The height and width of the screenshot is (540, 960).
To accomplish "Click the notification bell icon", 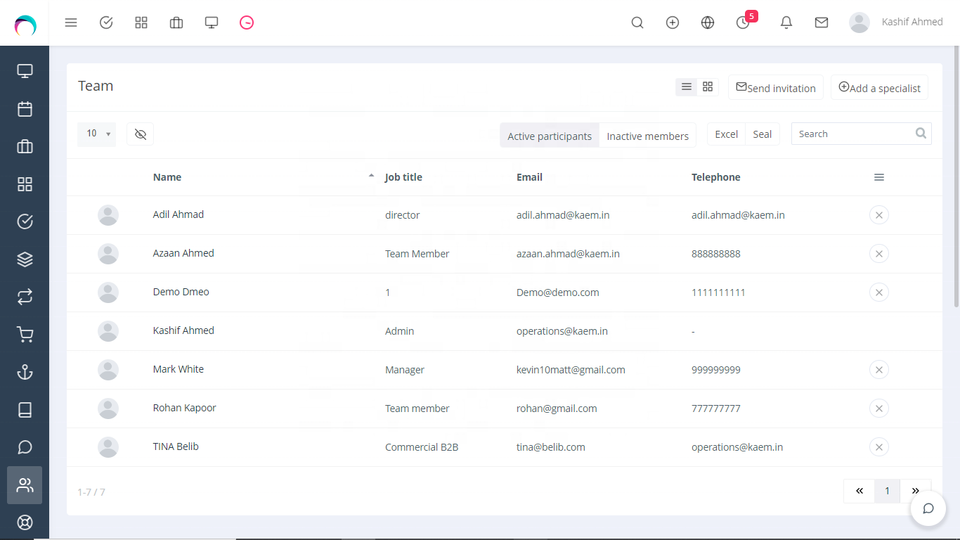I will [x=786, y=22].
